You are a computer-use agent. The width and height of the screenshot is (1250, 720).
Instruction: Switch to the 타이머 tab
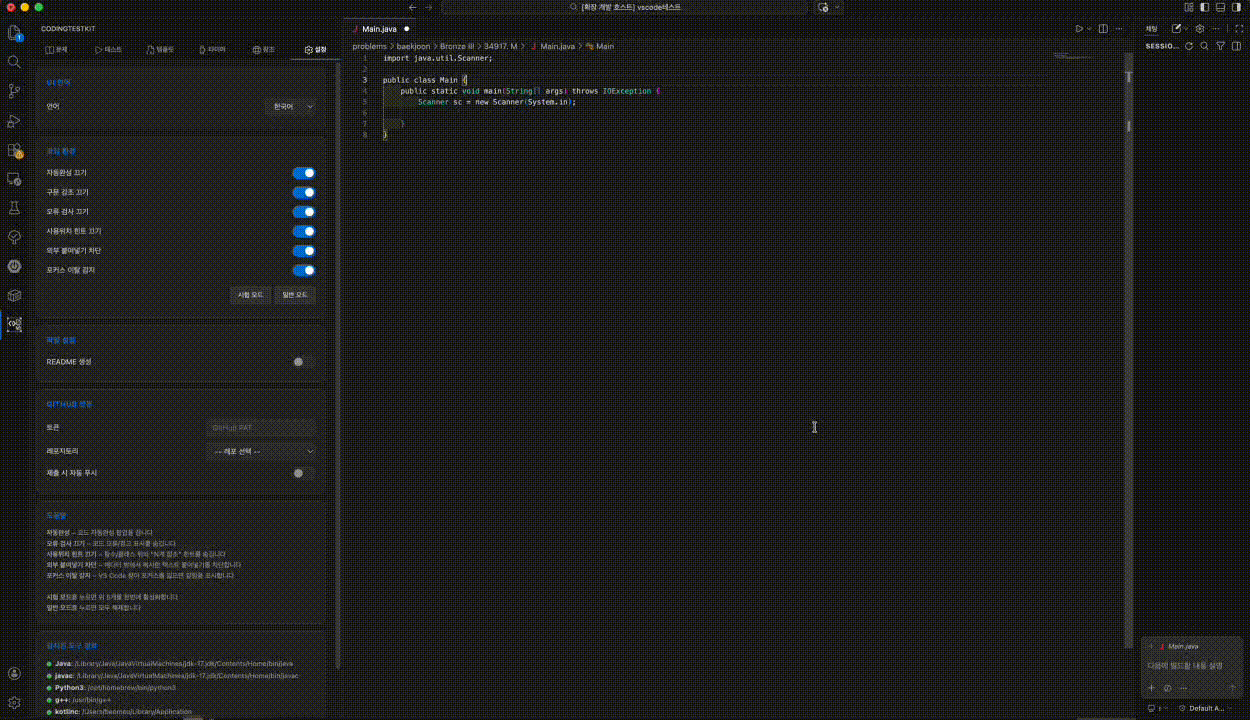point(212,49)
